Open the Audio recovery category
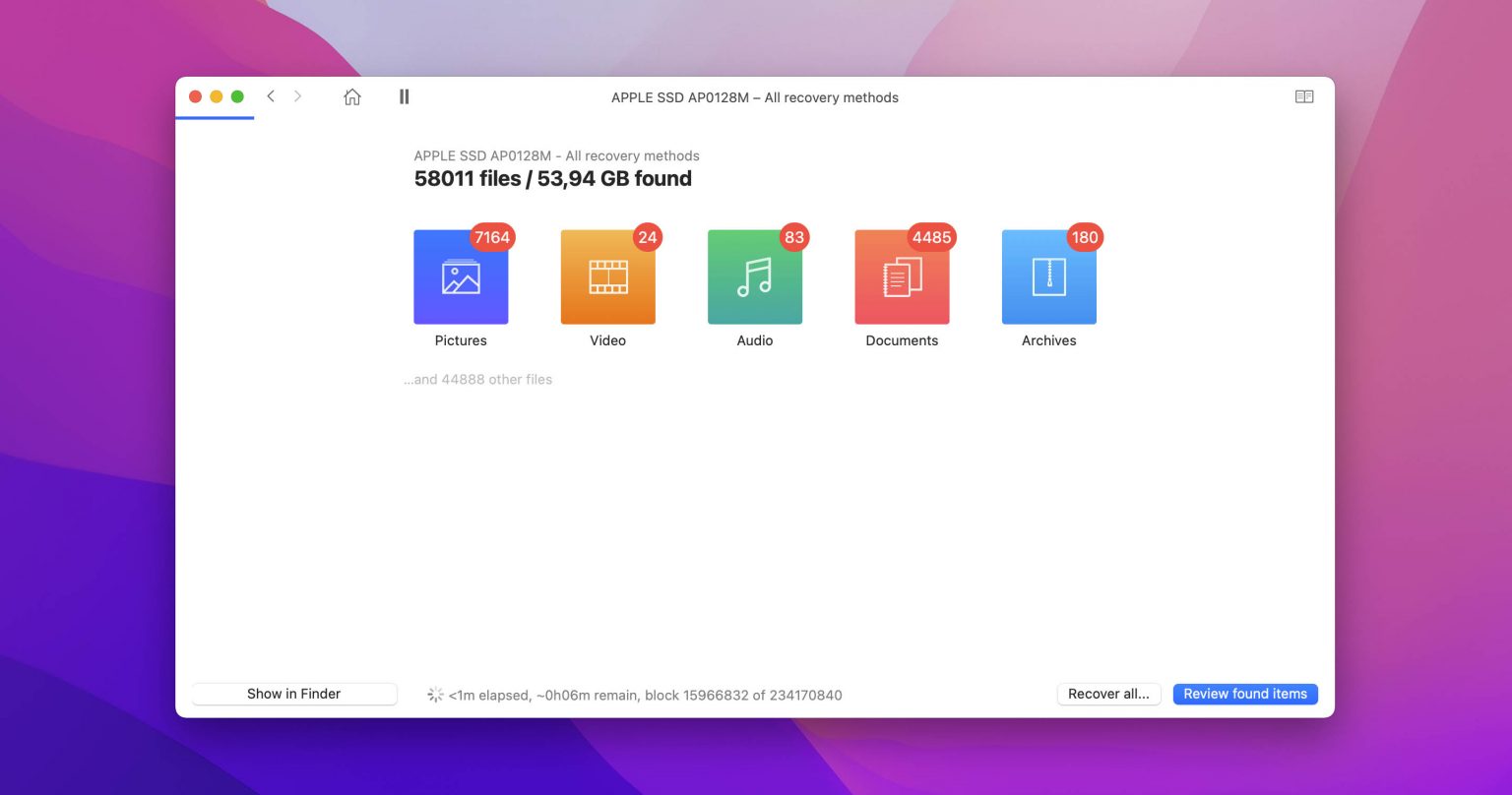 point(754,276)
